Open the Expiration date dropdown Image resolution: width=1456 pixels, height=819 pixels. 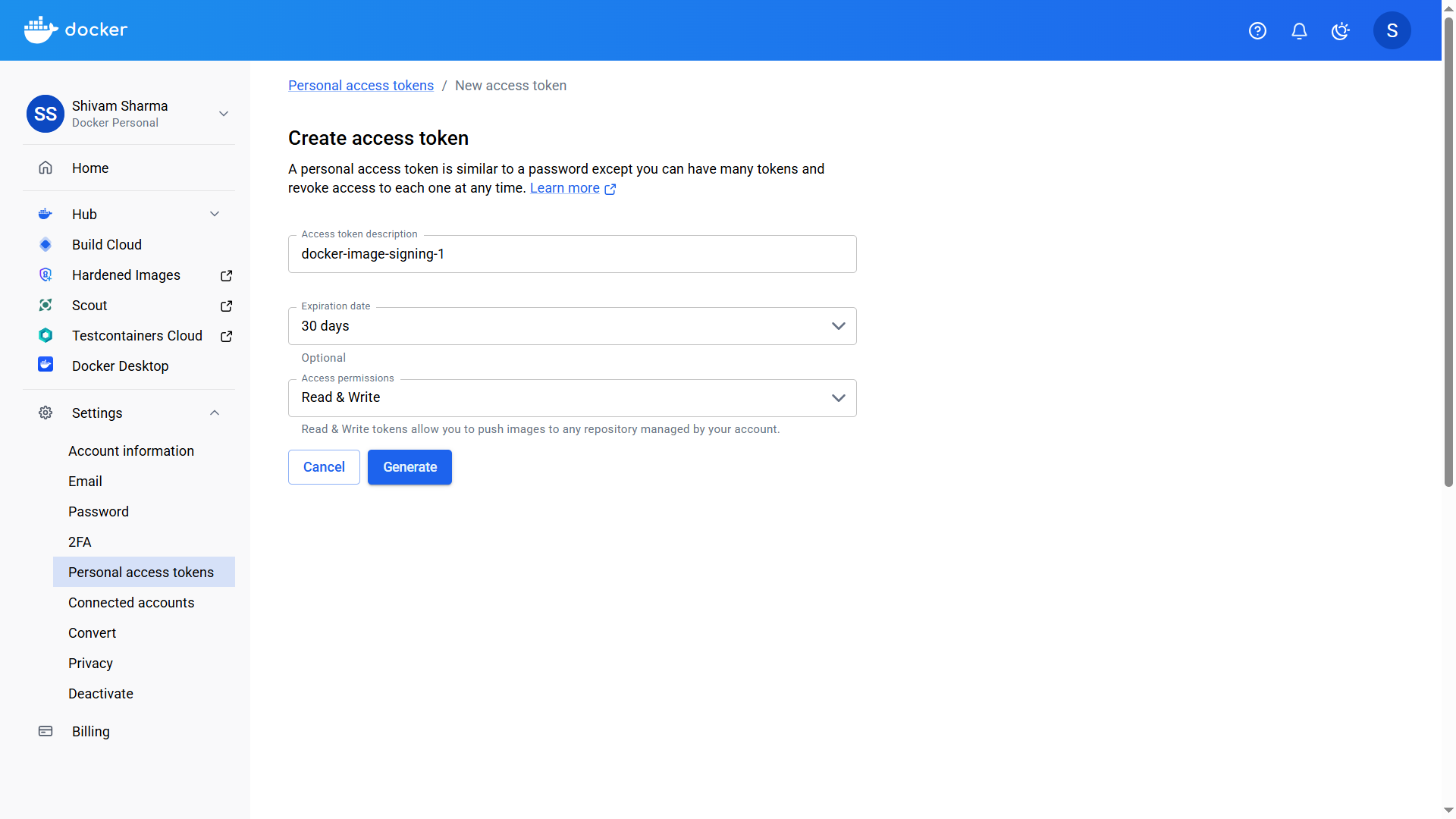[x=838, y=325]
